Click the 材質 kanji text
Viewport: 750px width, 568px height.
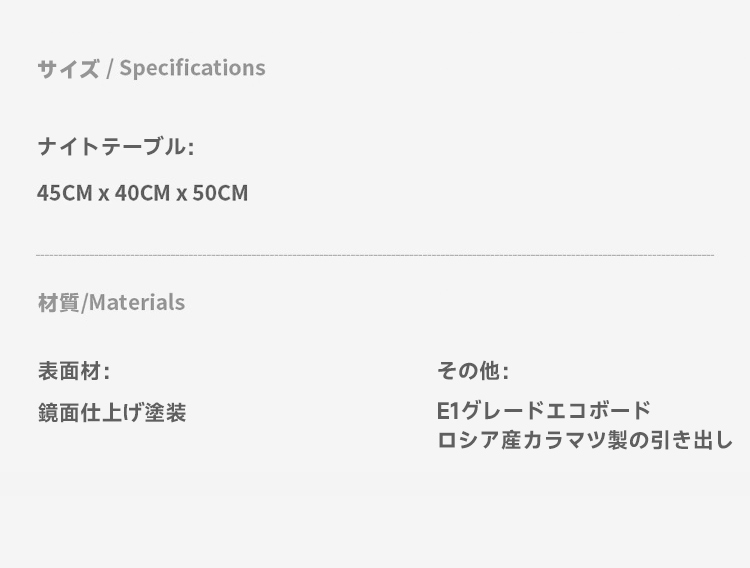click(x=58, y=303)
